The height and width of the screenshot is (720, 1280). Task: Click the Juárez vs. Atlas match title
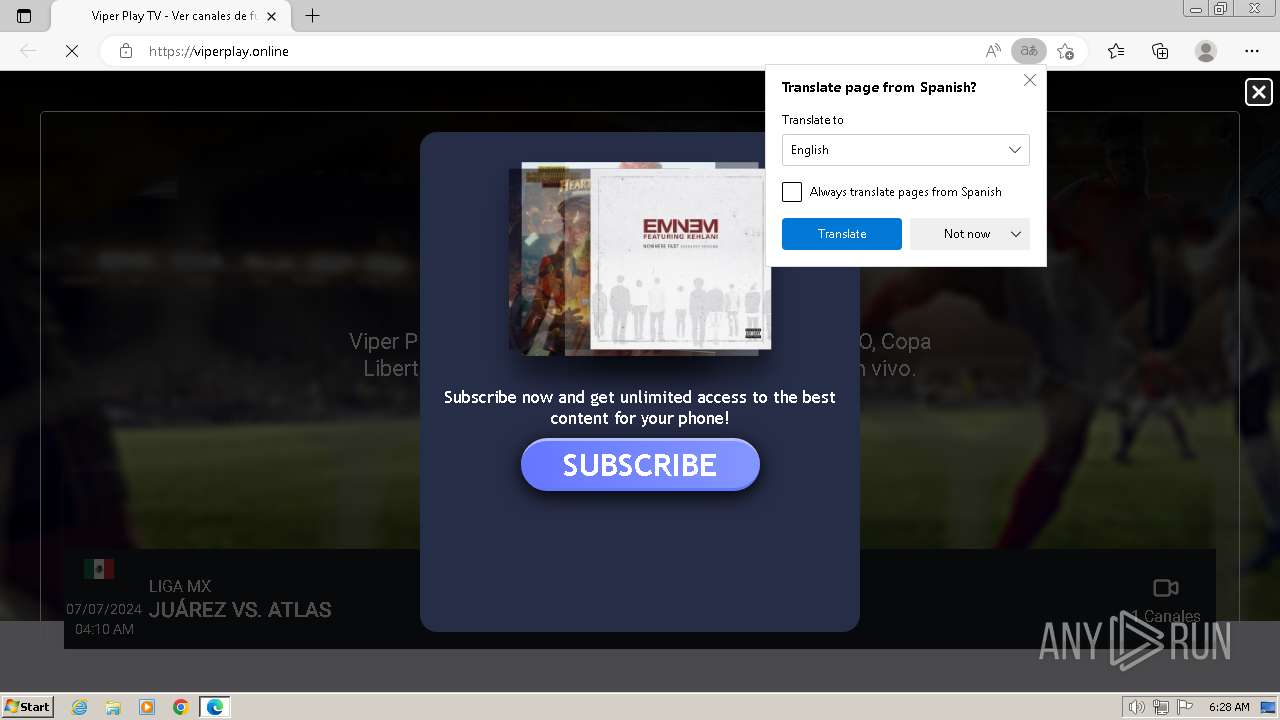click(240, 610)
